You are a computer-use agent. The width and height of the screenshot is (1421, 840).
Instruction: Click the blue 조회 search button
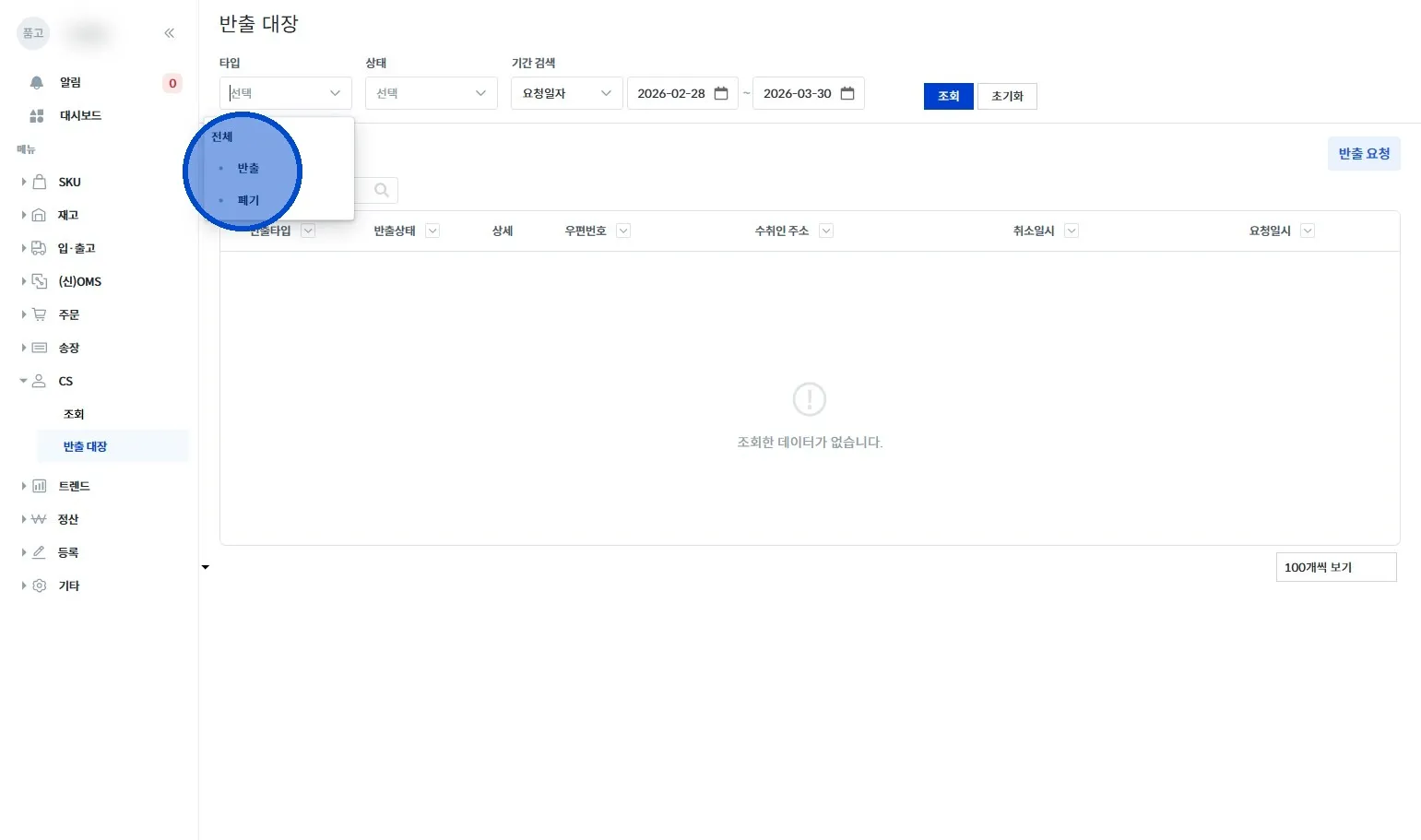tap(948, 96)
